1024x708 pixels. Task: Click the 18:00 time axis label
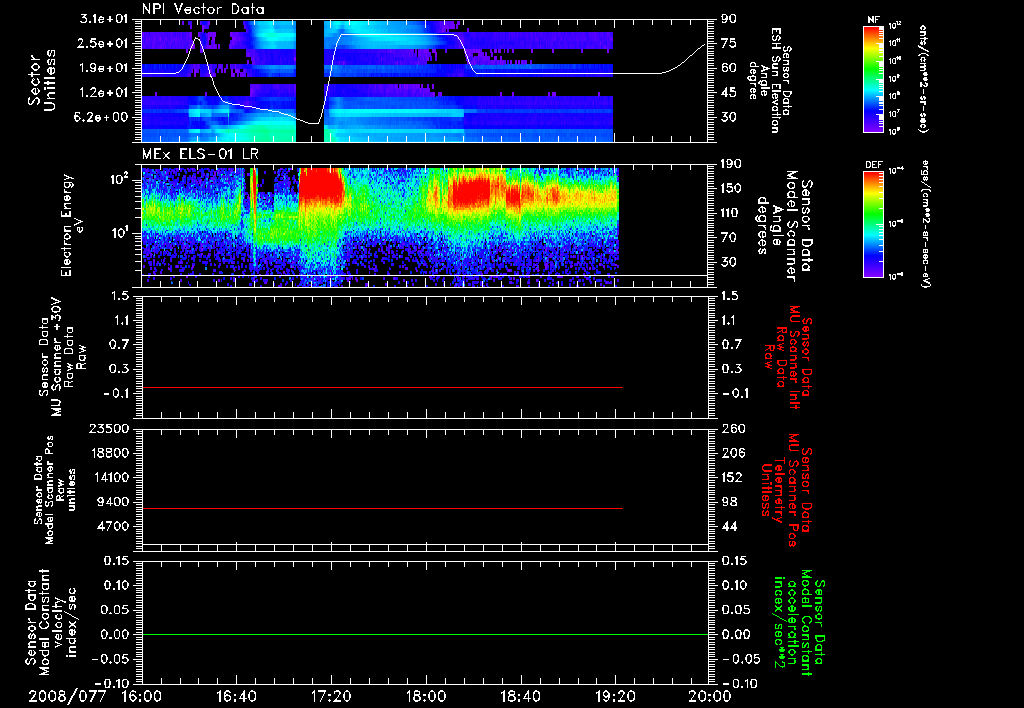pyautogui.click(x=426, y=696)
